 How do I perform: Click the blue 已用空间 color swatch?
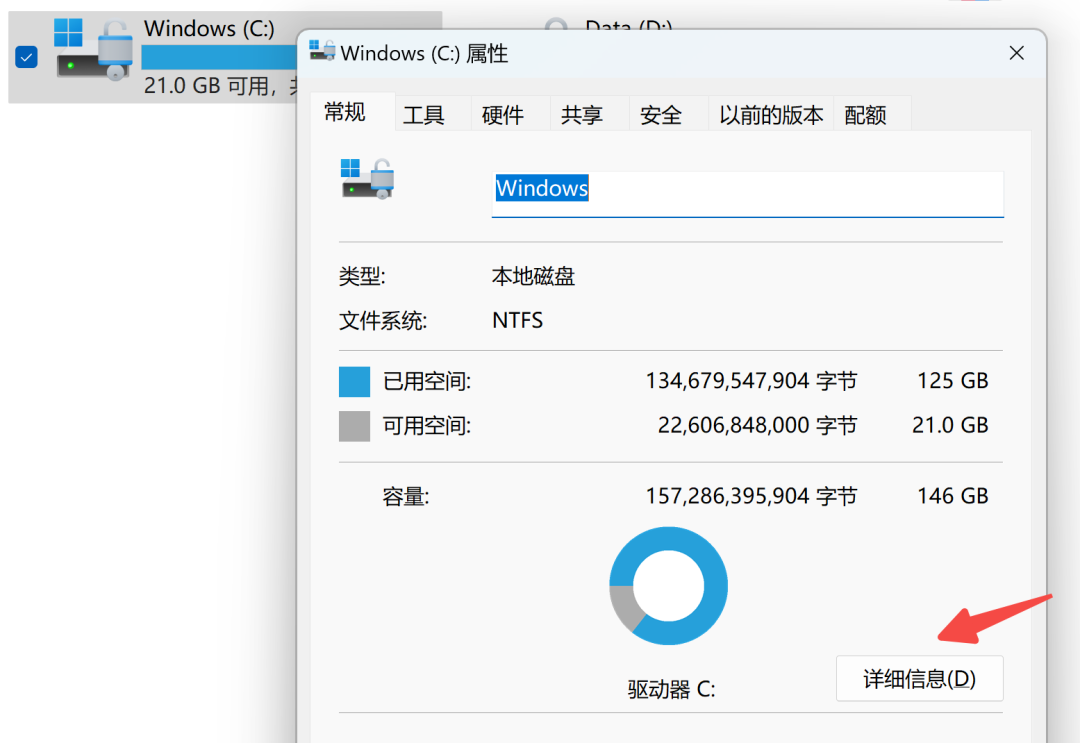tap(354, 381)
